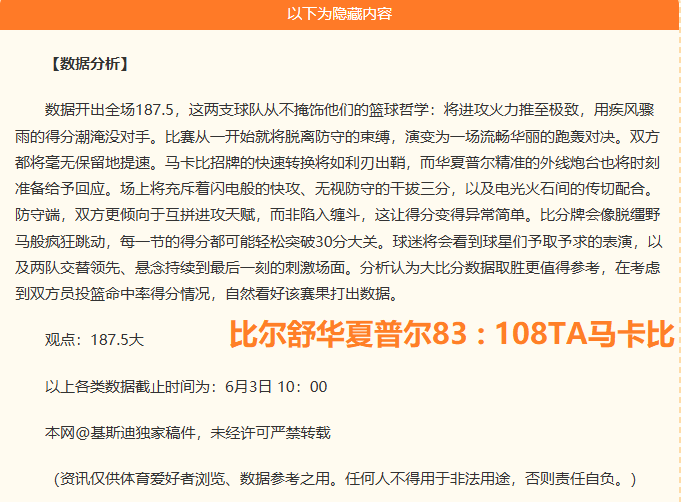Click the copyright line 本网@基斯迪独家稿件
Image resolution: width=682 pixels, height=502 pixels.
[187, 433]
